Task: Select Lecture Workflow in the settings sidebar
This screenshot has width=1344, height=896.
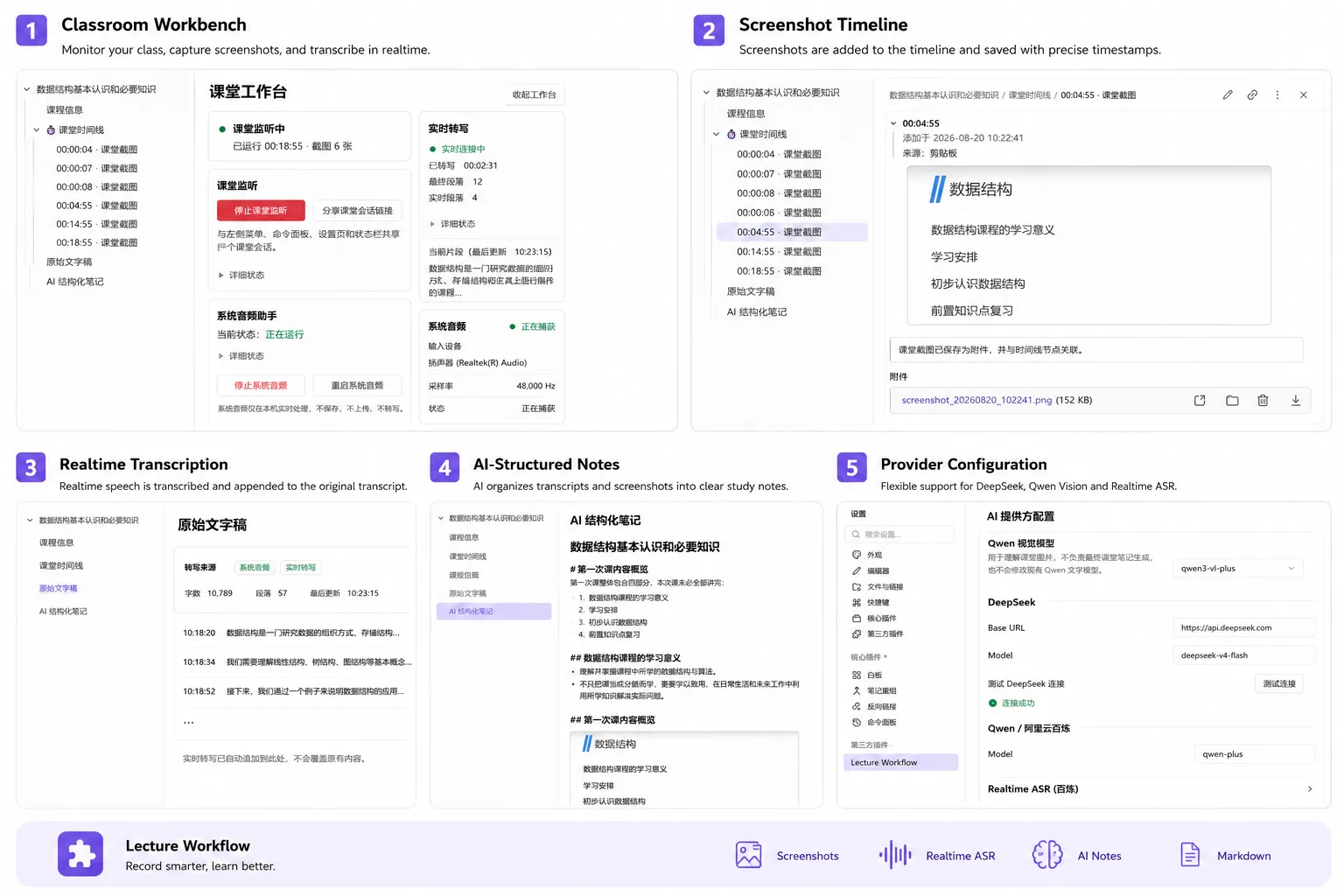Action: 901,762
